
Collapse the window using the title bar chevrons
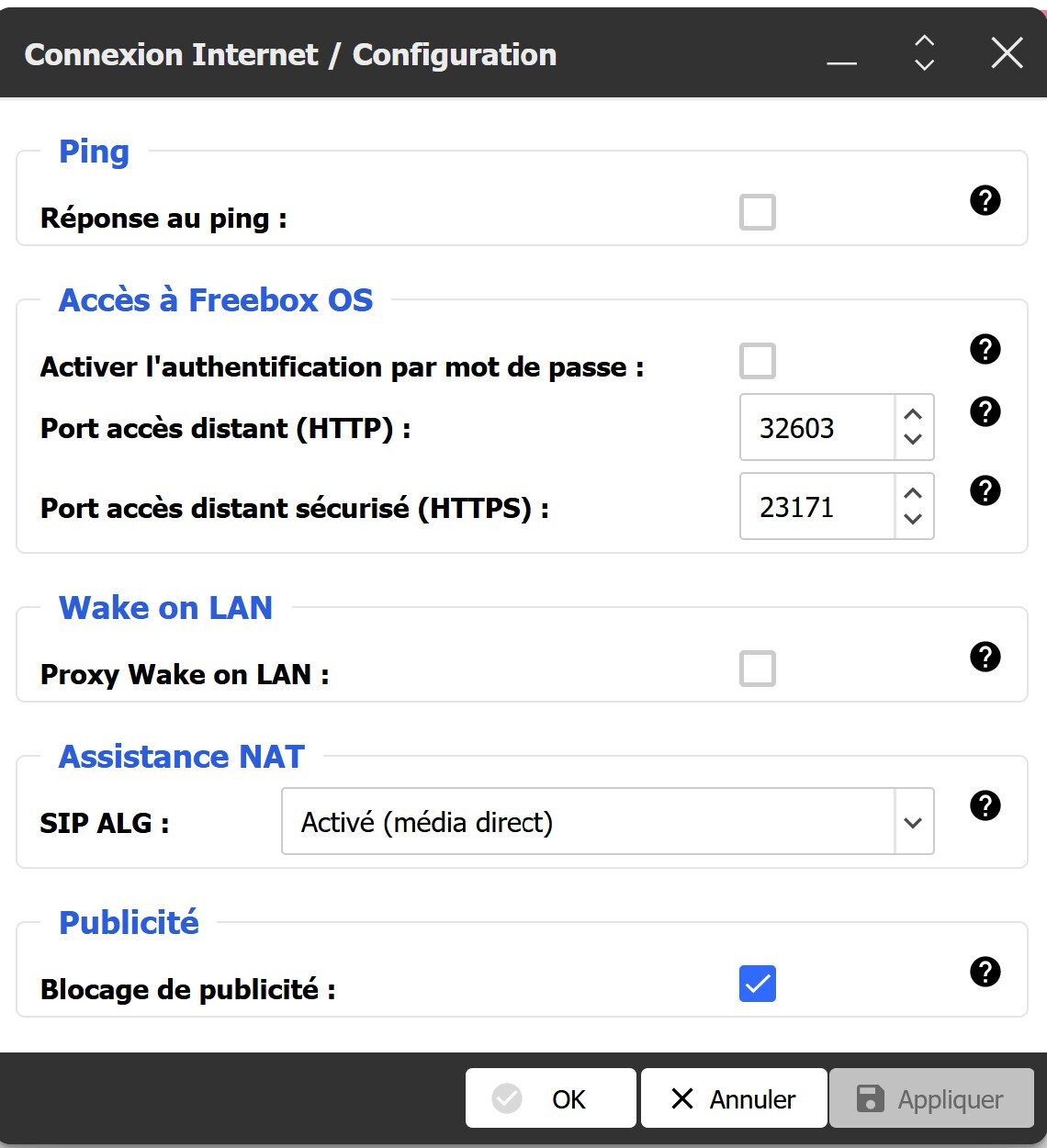tap(925, 53)
